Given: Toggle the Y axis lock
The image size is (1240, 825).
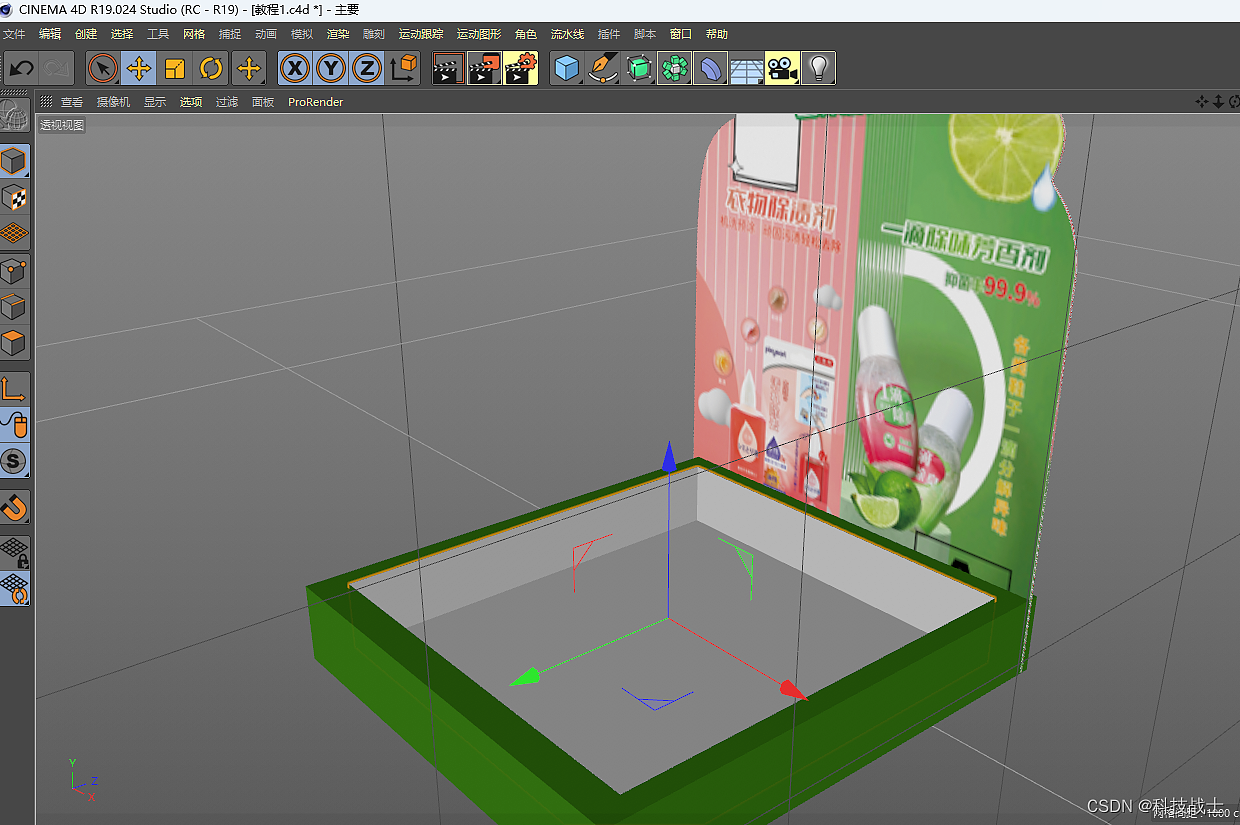Looking at the screenshot, I should click(x=331, y=68).
